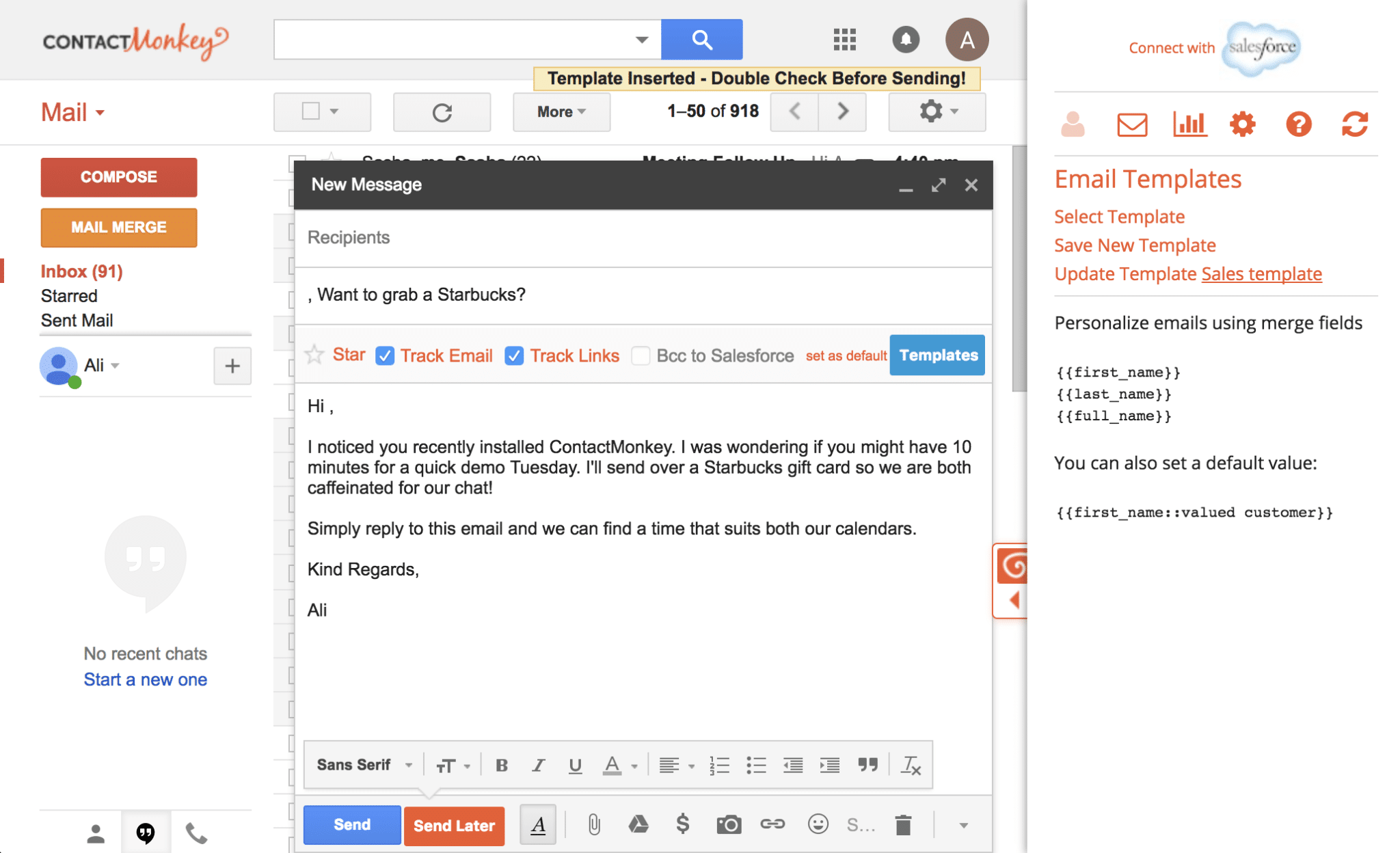Open the account avatar with letter A

click(x=967, y=40)
